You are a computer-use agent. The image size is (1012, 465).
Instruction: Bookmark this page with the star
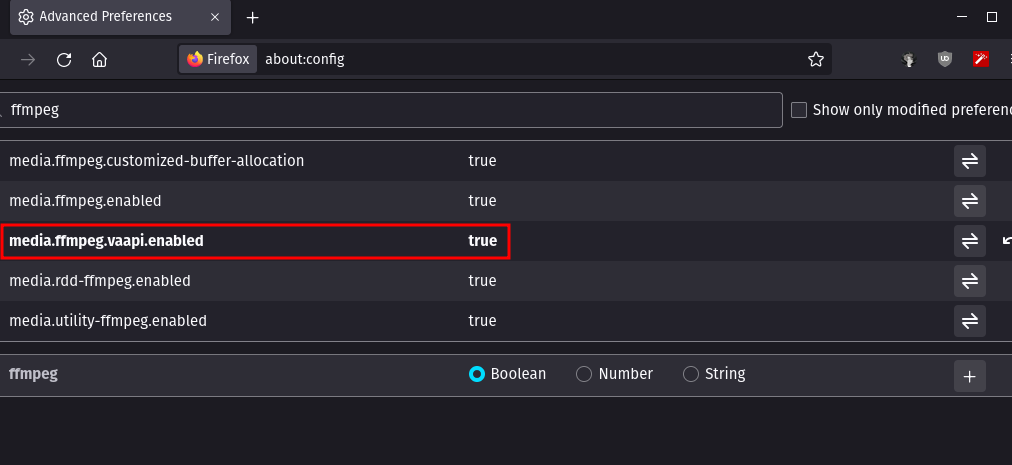(x=816, y=60)
